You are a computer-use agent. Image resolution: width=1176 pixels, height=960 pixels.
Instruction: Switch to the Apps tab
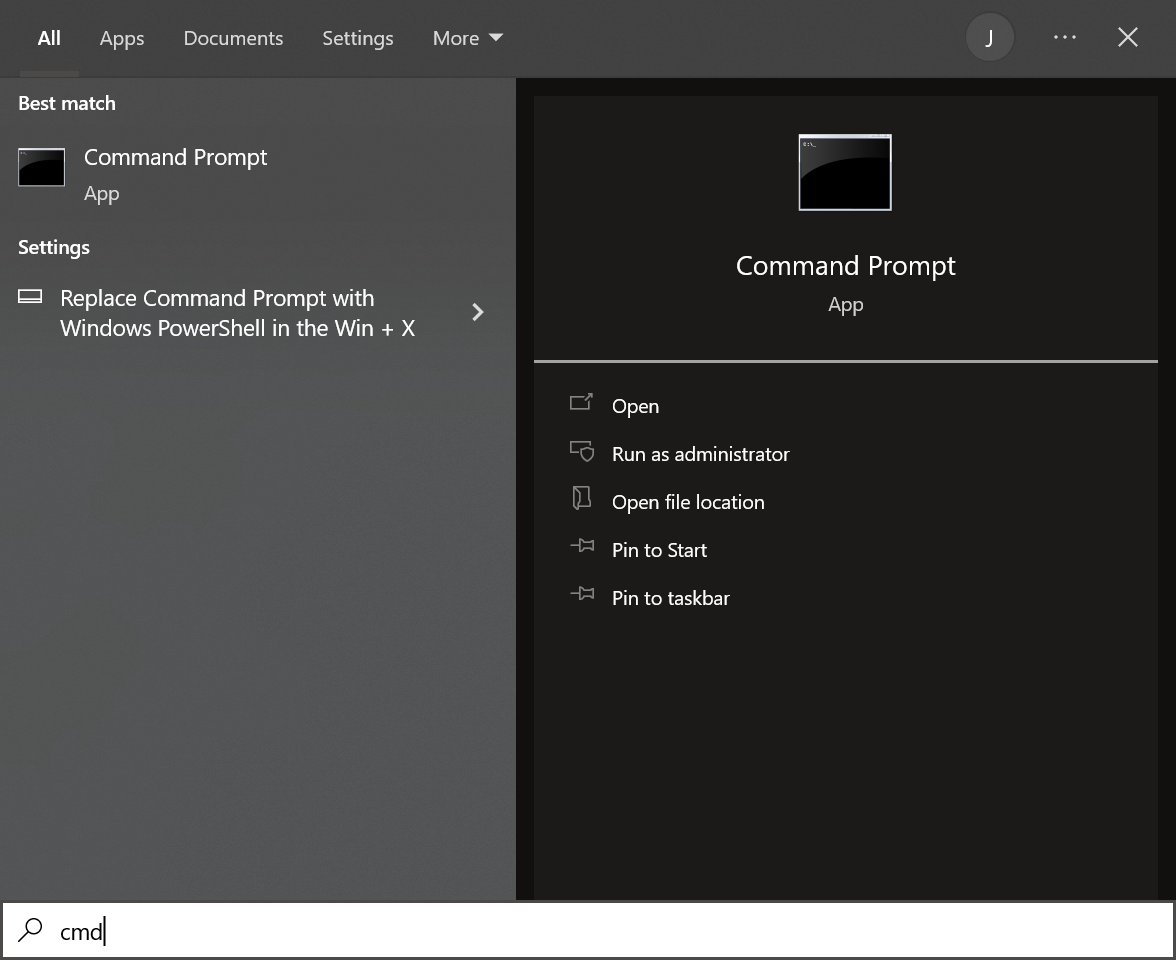click(x=122, y=38)
